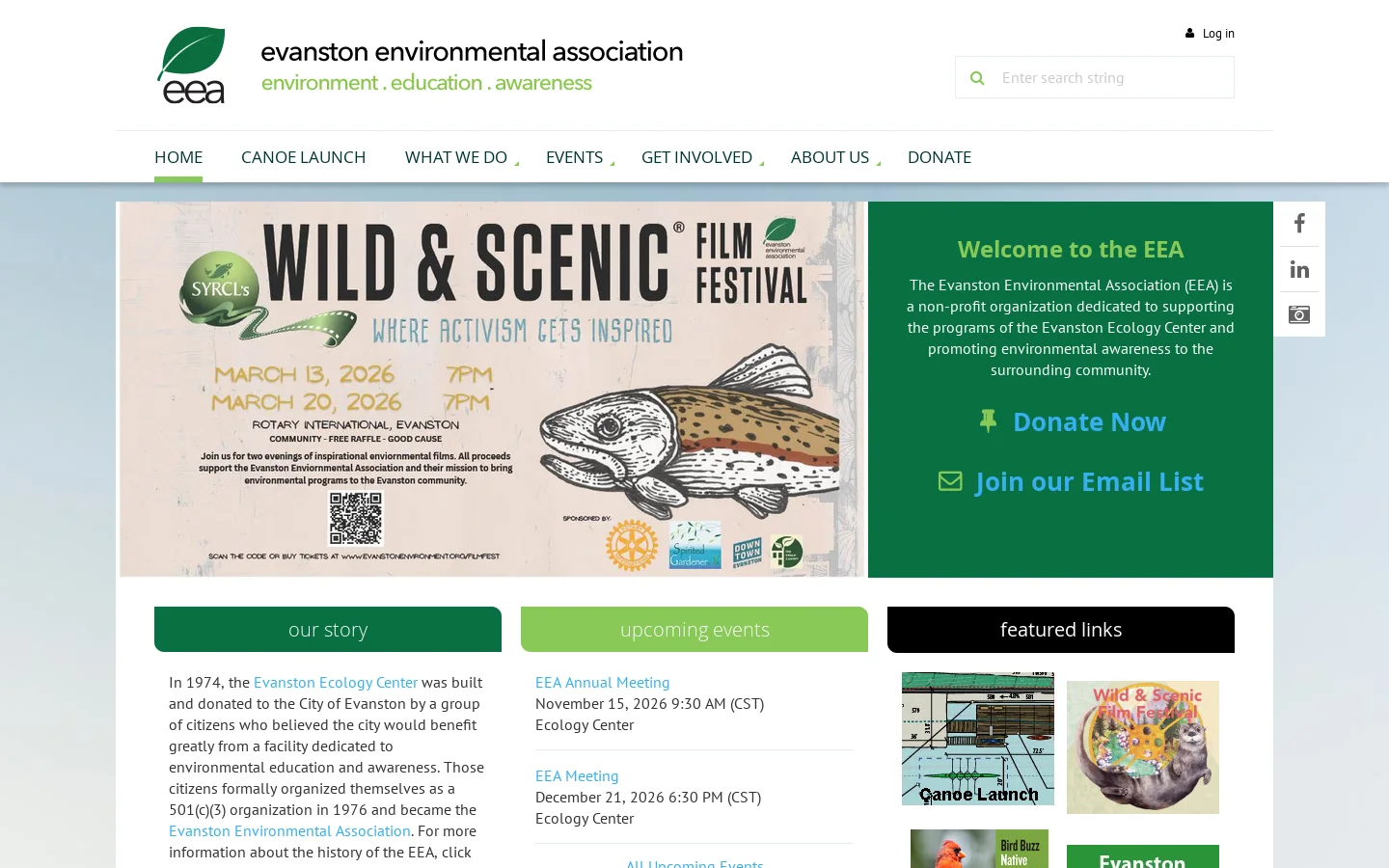Expand the What We Do submenu arrow
The width and height of the screenshot is (1389, 868).
[516, 163]
